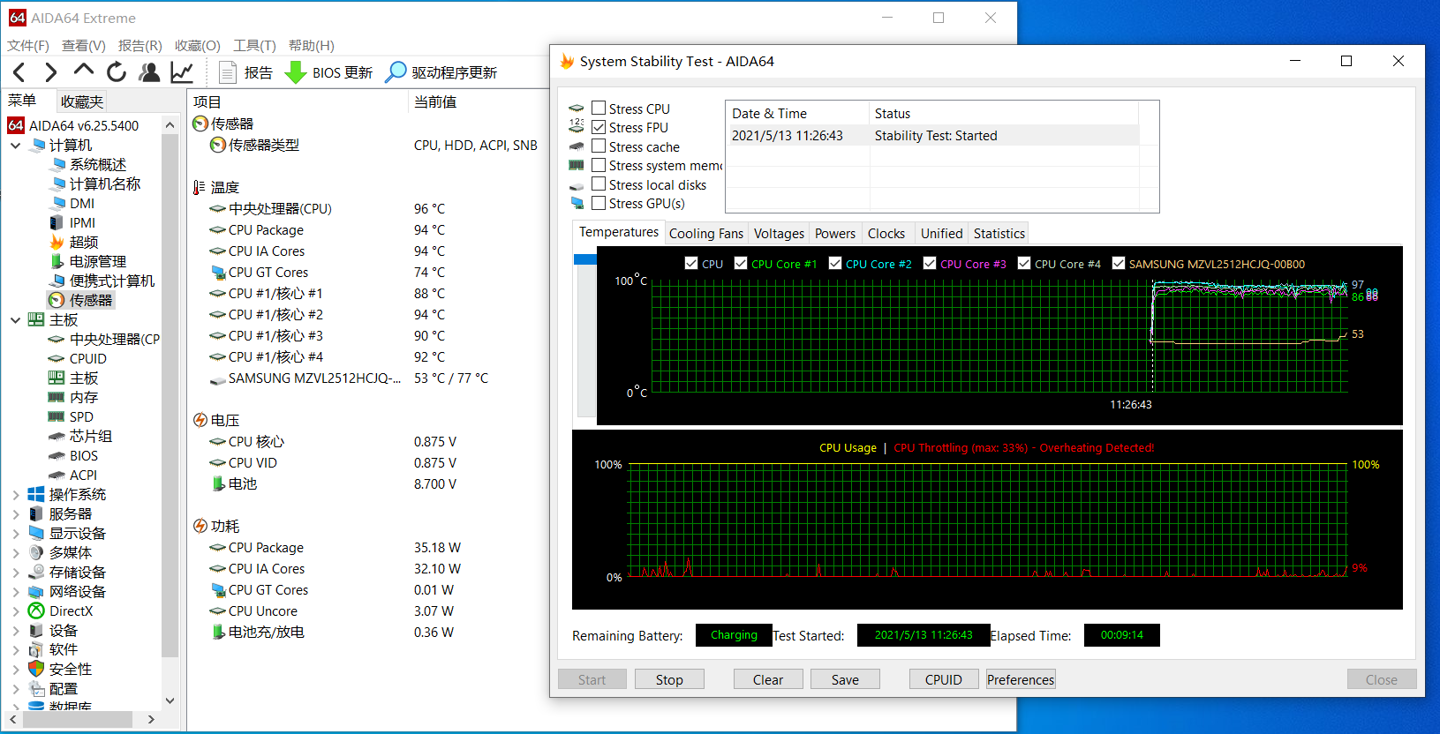Click the Preferences button
Screen dimensions: 1440x734
point(1021,680)
